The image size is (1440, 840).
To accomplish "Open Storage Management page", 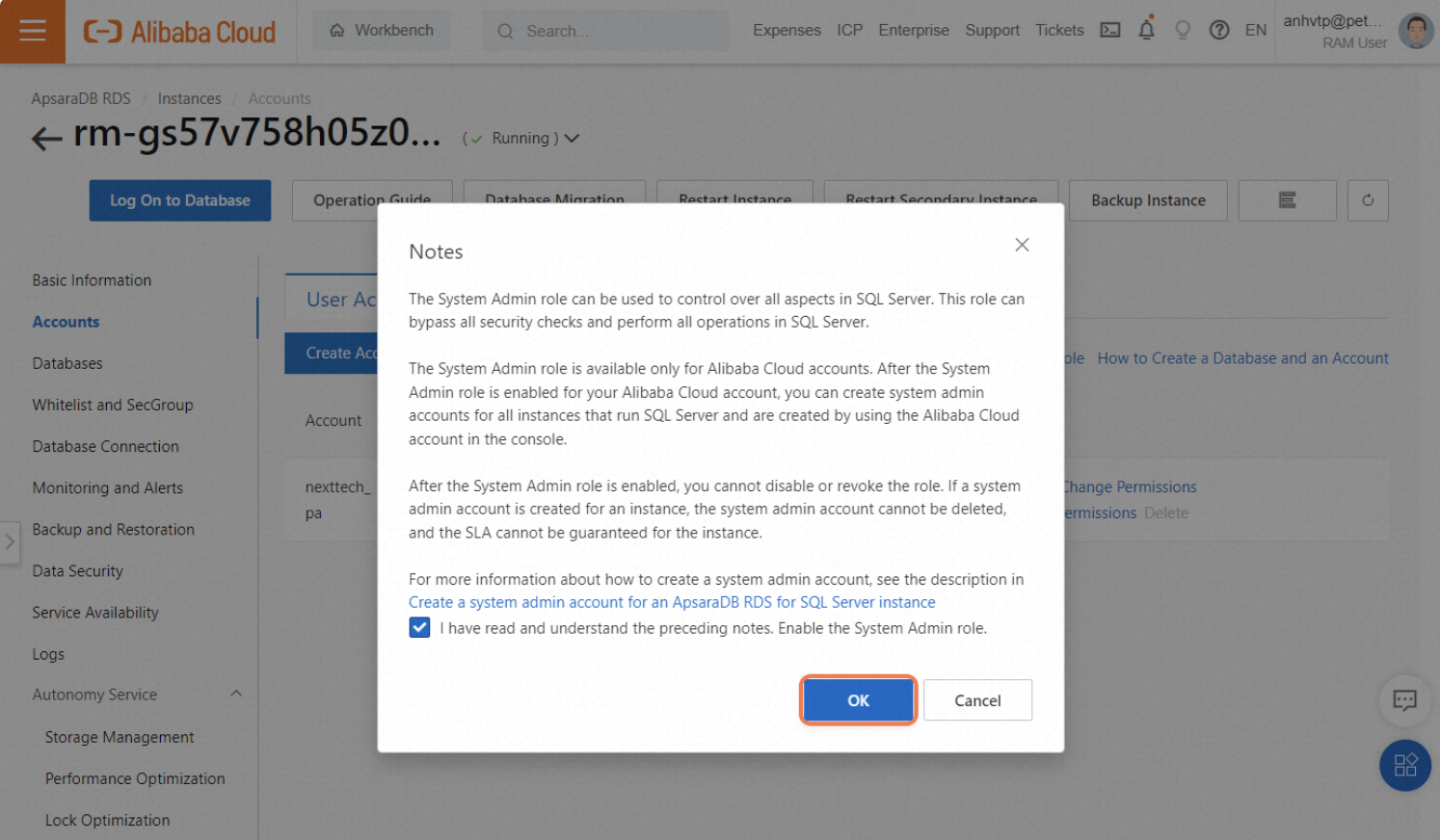I will (x=120, y=737).
